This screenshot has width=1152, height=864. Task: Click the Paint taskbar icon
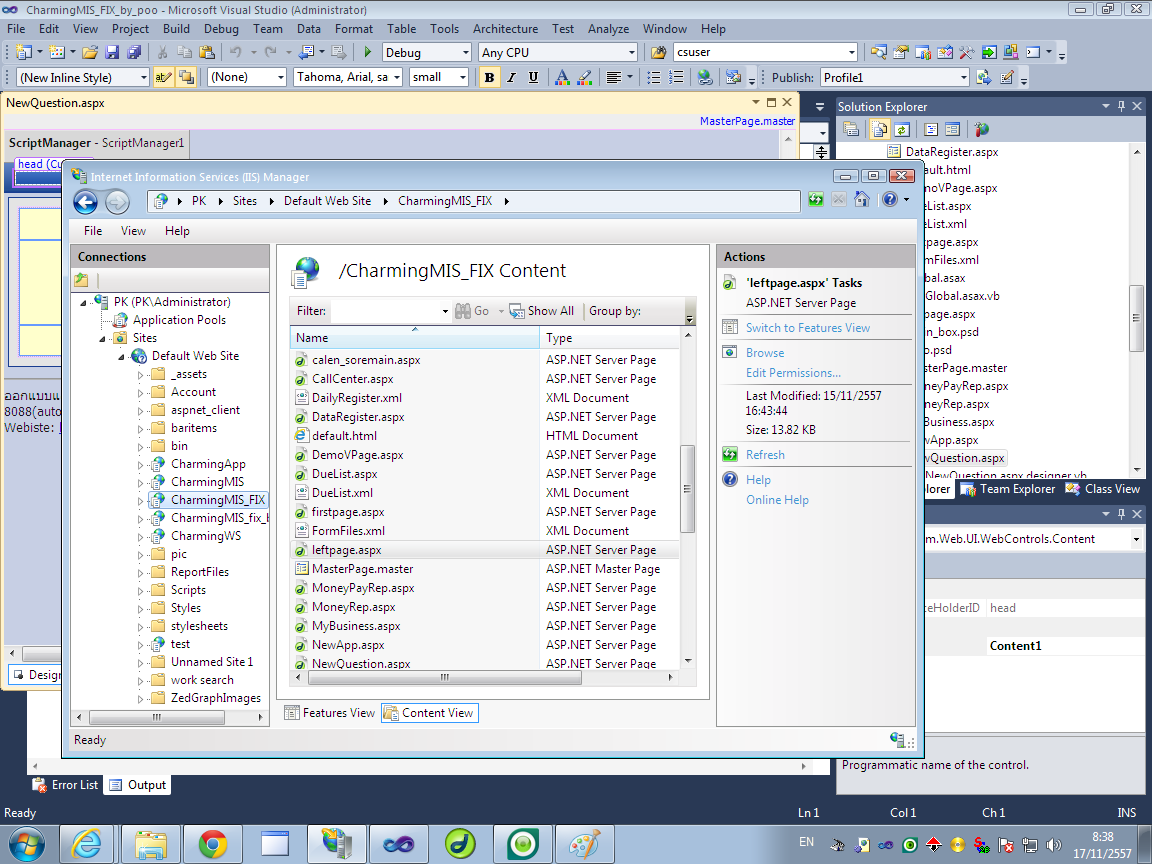point(585,844)
